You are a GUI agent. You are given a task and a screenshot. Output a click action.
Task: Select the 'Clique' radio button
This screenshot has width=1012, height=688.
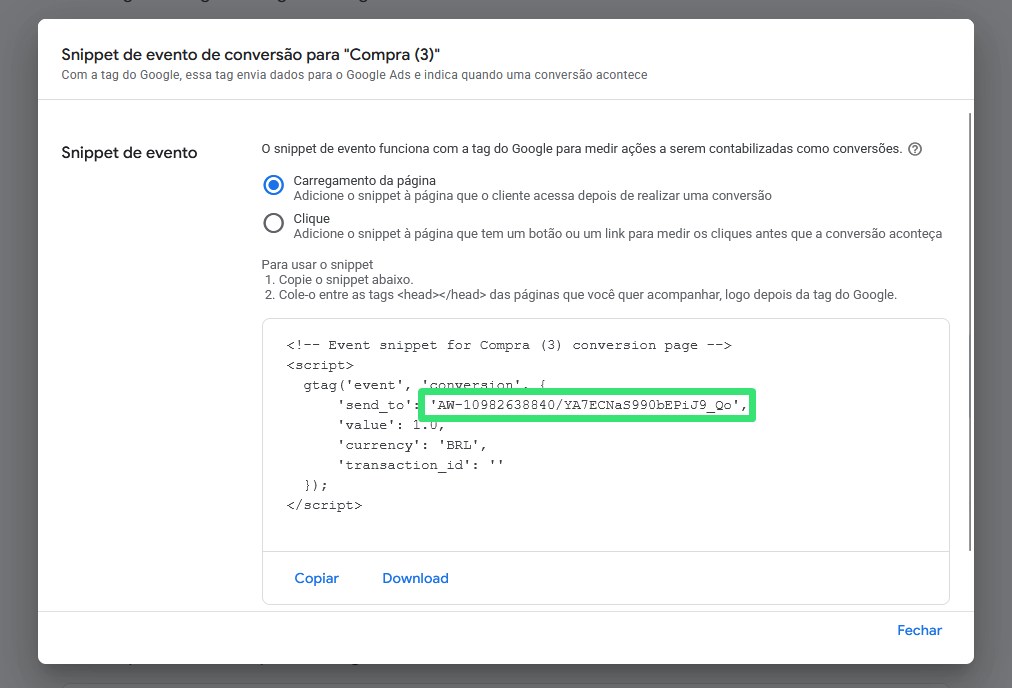[x=273, y=224]
